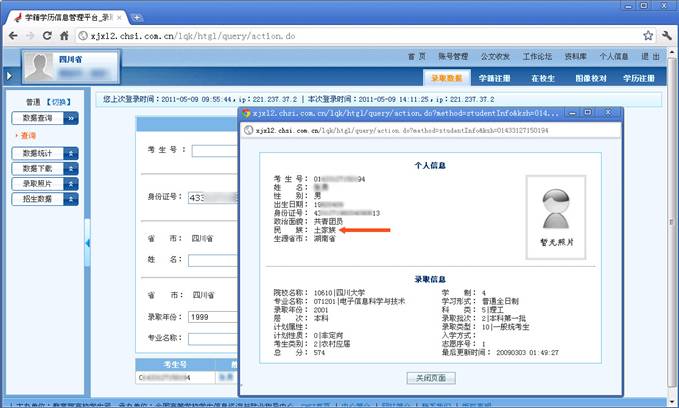Click the browser back arrow
This screenshot has width=679, height=408.
pos(12,36)
